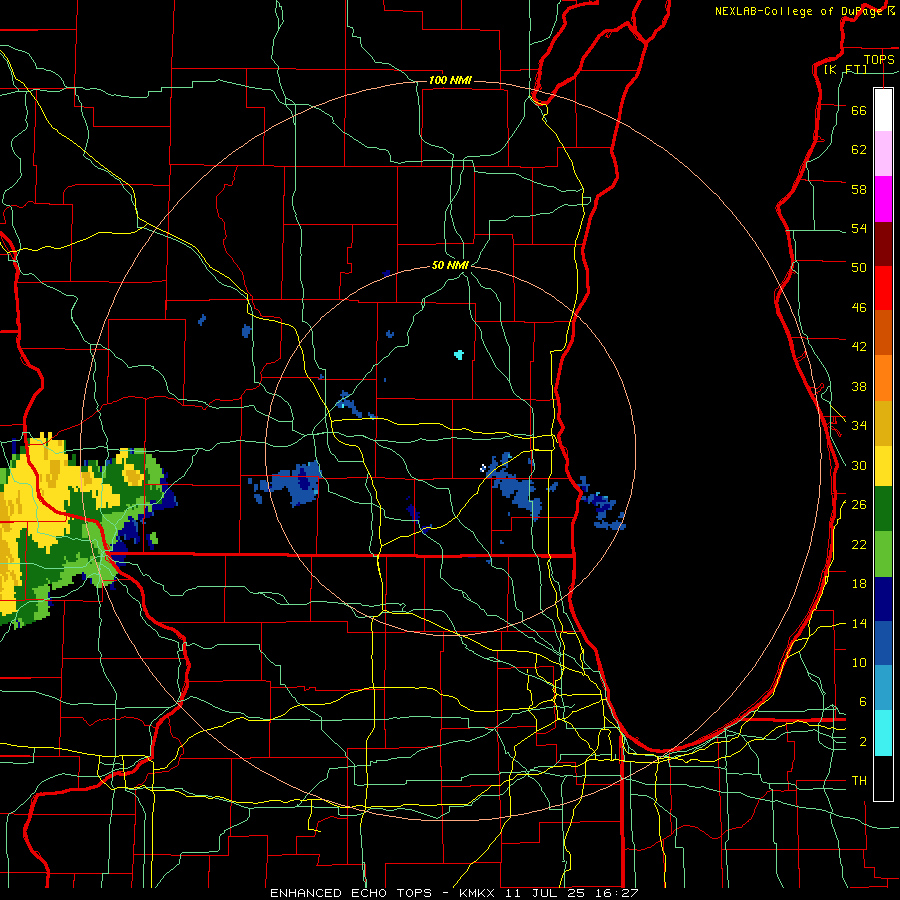Pick the dark green legend color band
This screenshot has height=900, width=900.
pyautogui.click(x=883, y=509)
